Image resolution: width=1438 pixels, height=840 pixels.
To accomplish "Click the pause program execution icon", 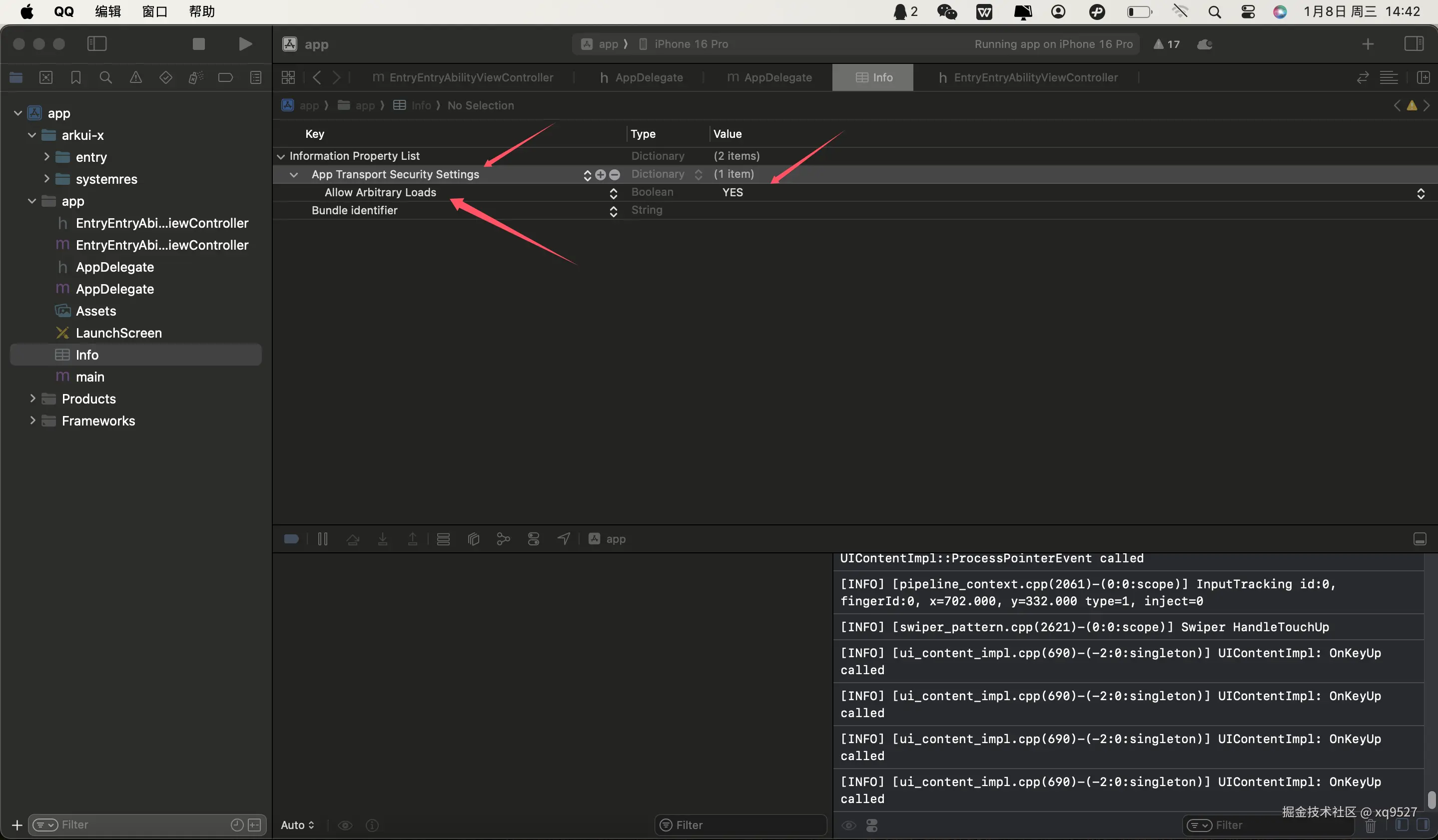I will coord(322,539).
